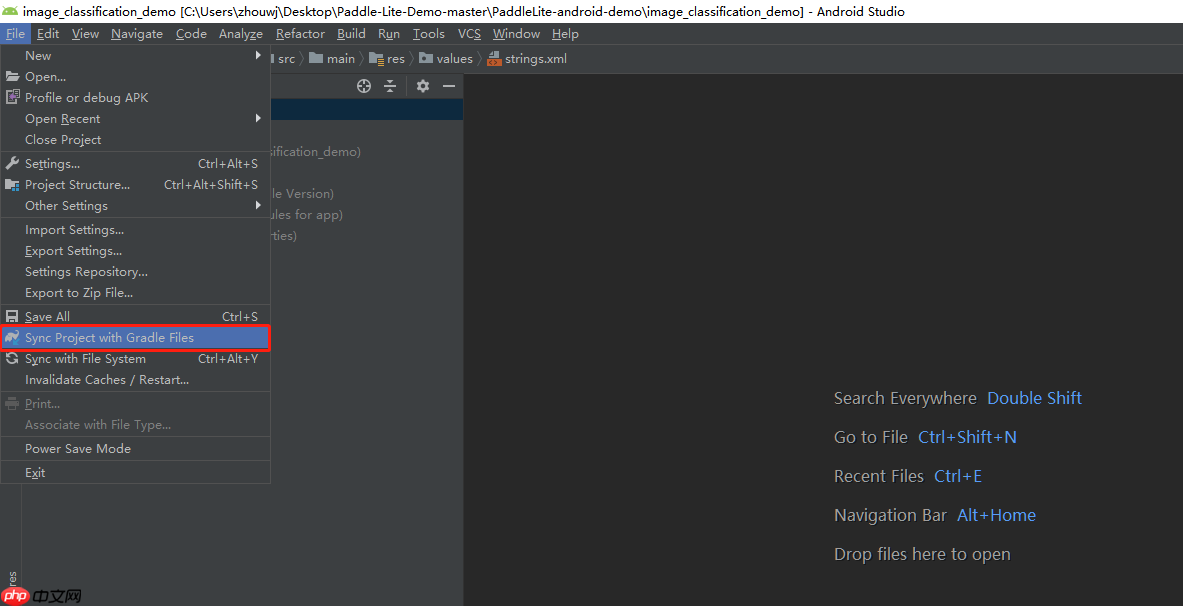Choose Save All from File menu
The image size is (1183, 606).
pos(47,317)
